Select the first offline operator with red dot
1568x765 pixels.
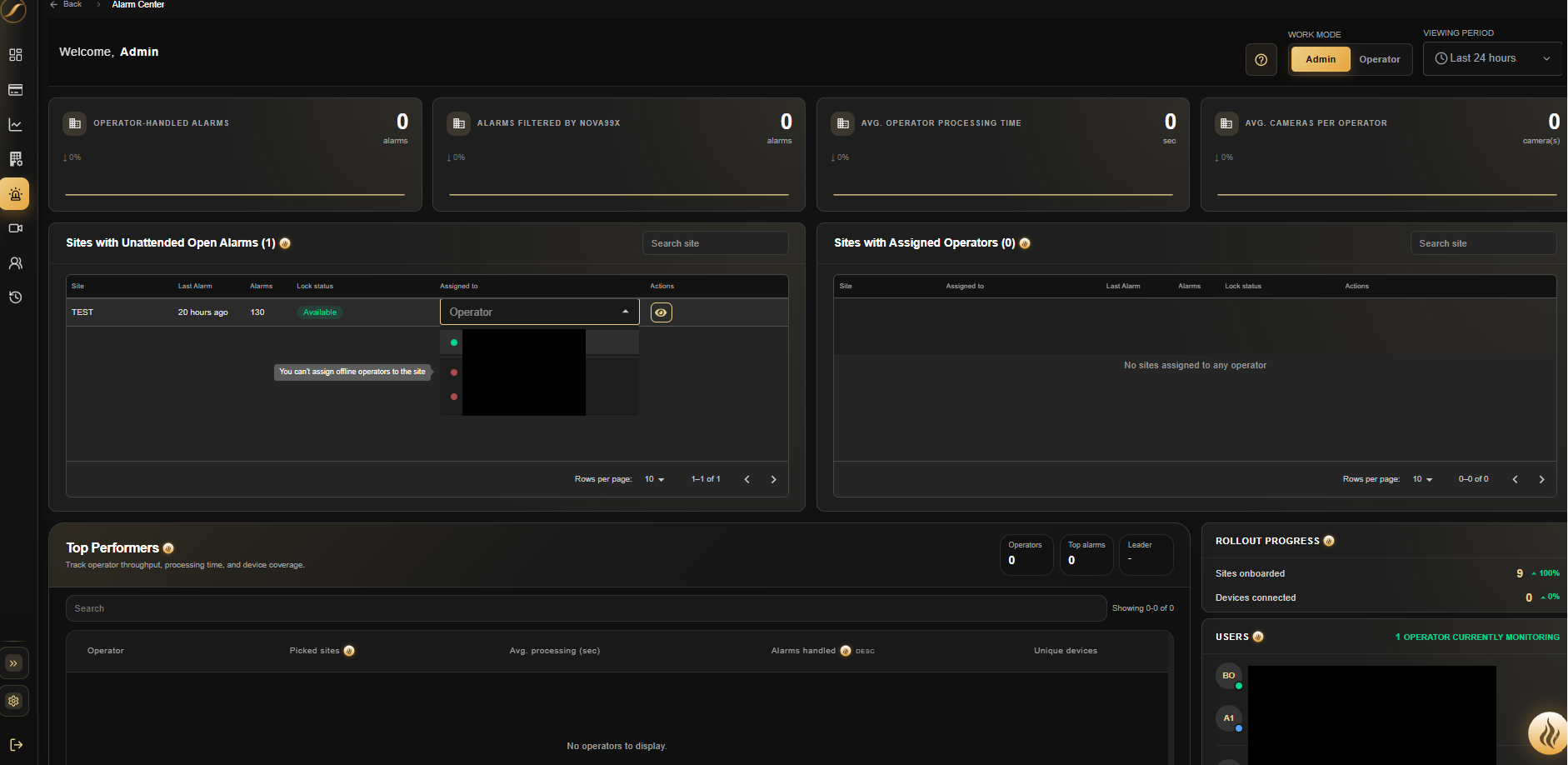coord(539,372)
